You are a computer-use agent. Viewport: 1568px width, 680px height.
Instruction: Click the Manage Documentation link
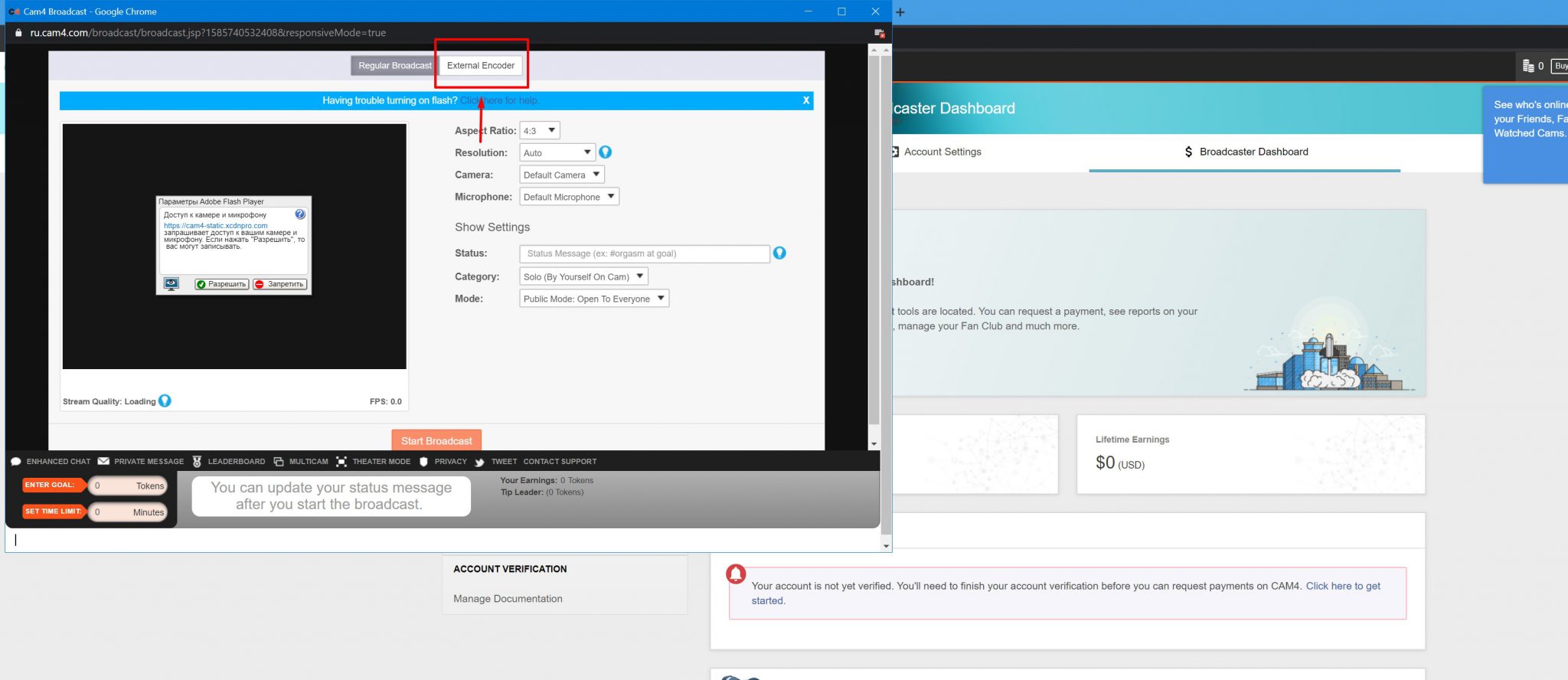(x=508, y=599)
